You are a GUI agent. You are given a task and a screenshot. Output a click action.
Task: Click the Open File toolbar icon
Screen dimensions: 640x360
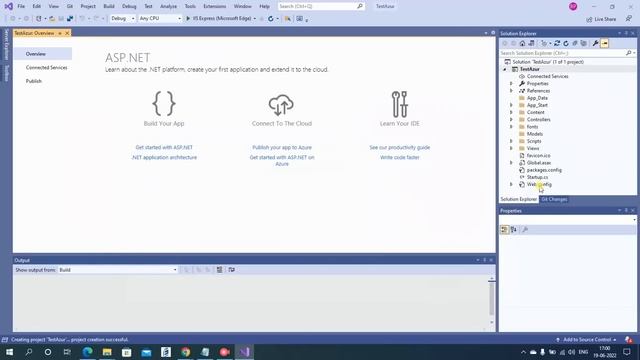[x=52, y=19]
